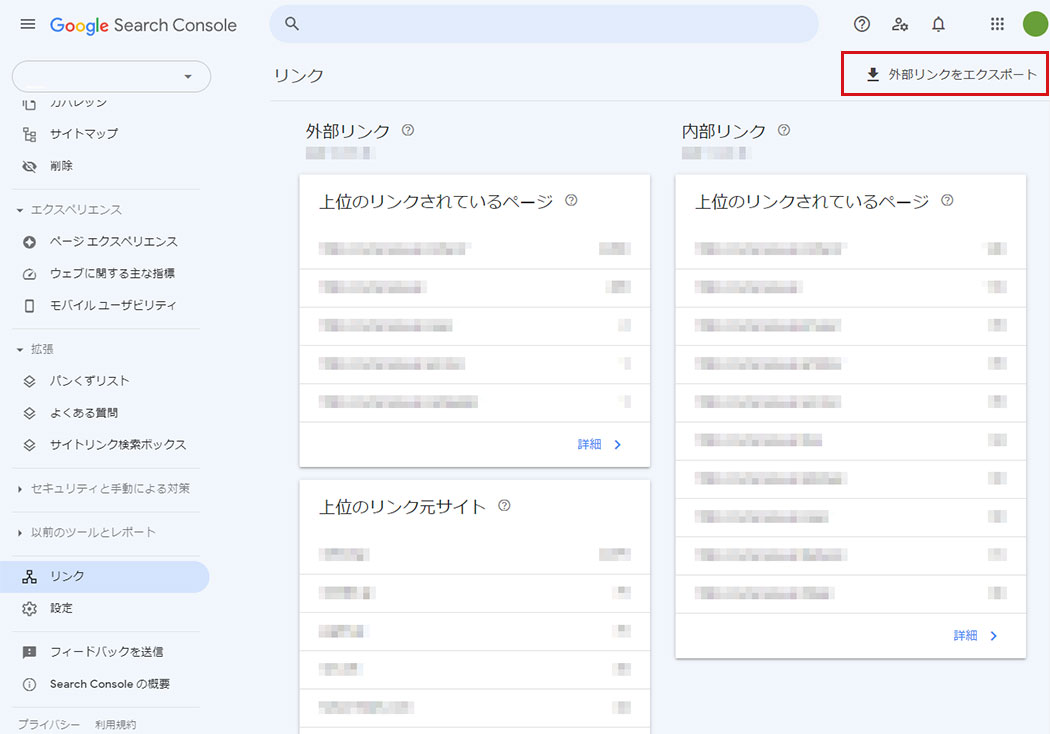Viewport: 1050px width, 734px height.
Task: Click 外部リンクをエクスポート button
Action: click(951, 75)
